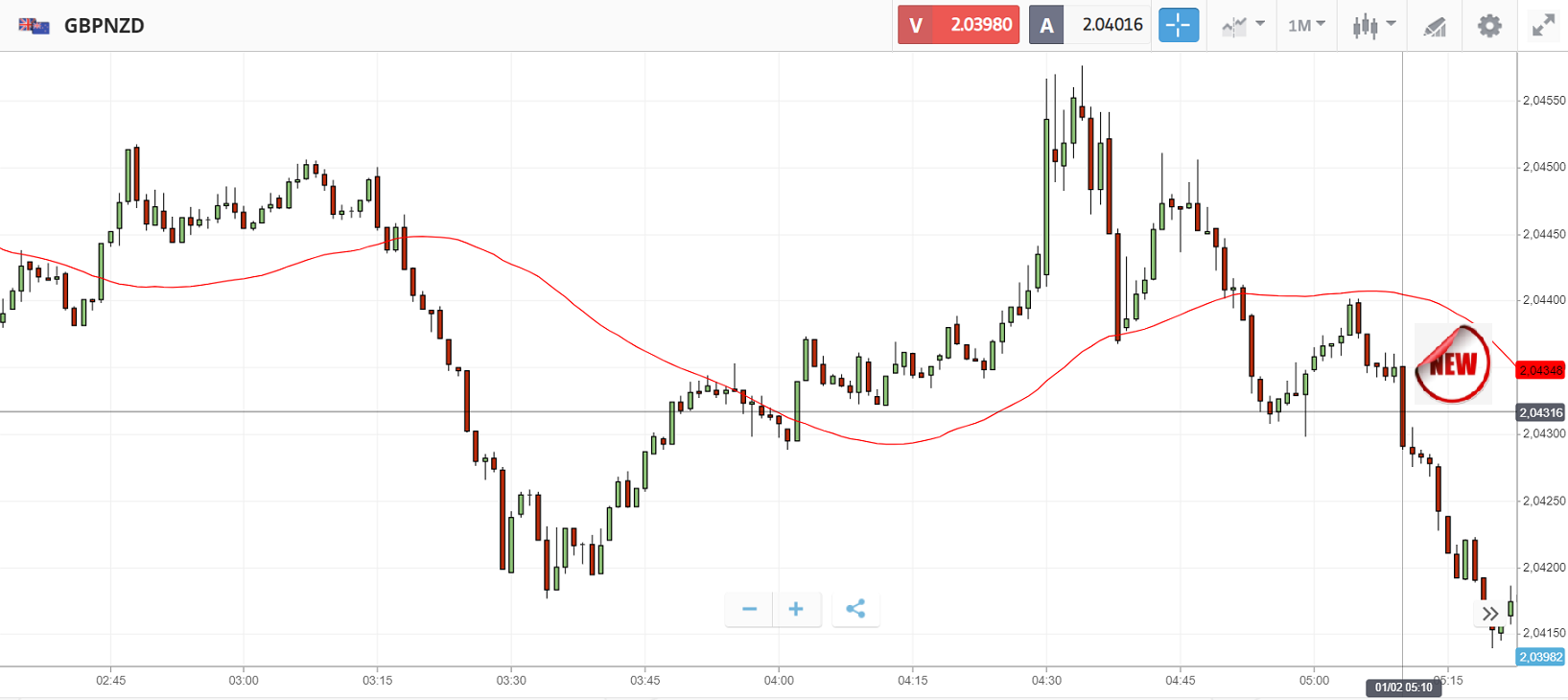
Task: Open the candlestick chart type dropdown
Action: pos(1373,25)
